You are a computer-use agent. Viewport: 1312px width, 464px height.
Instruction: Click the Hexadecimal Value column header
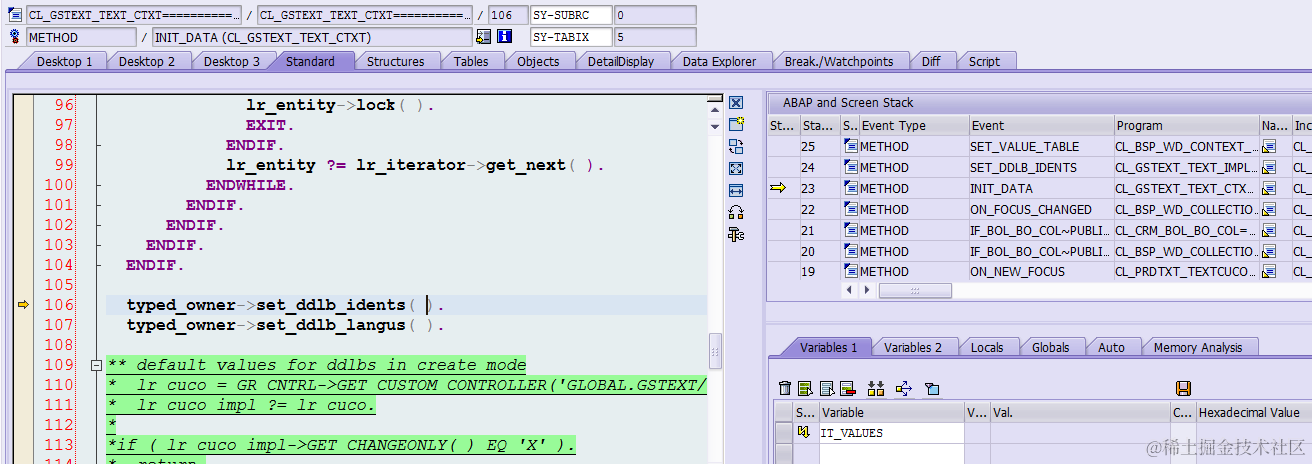tap(1254, 412)
